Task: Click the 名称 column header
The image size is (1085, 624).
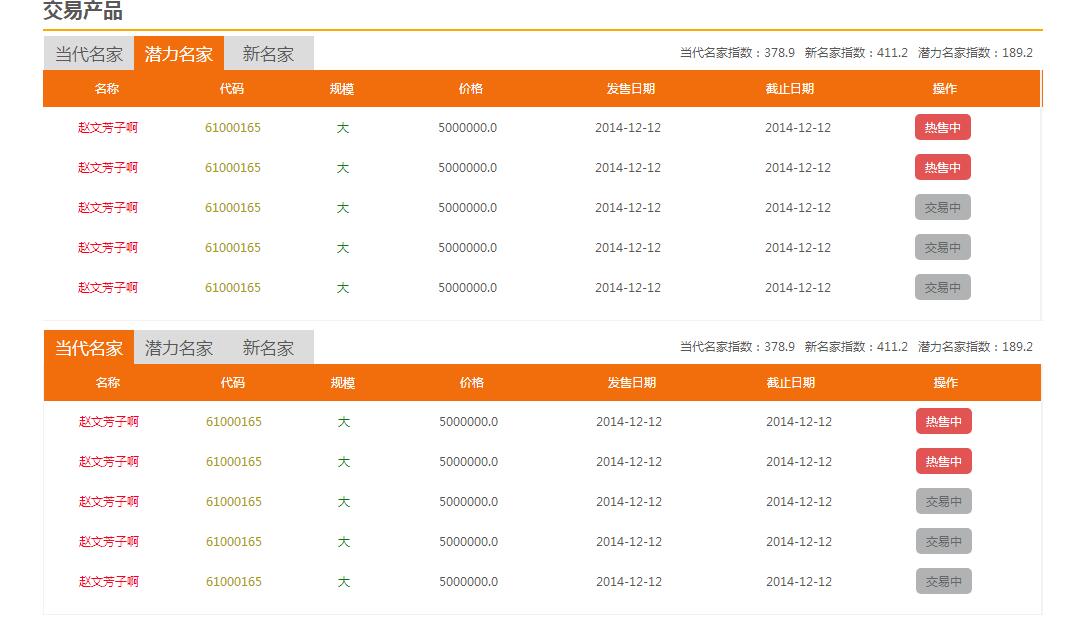Action: coord(107,88)
